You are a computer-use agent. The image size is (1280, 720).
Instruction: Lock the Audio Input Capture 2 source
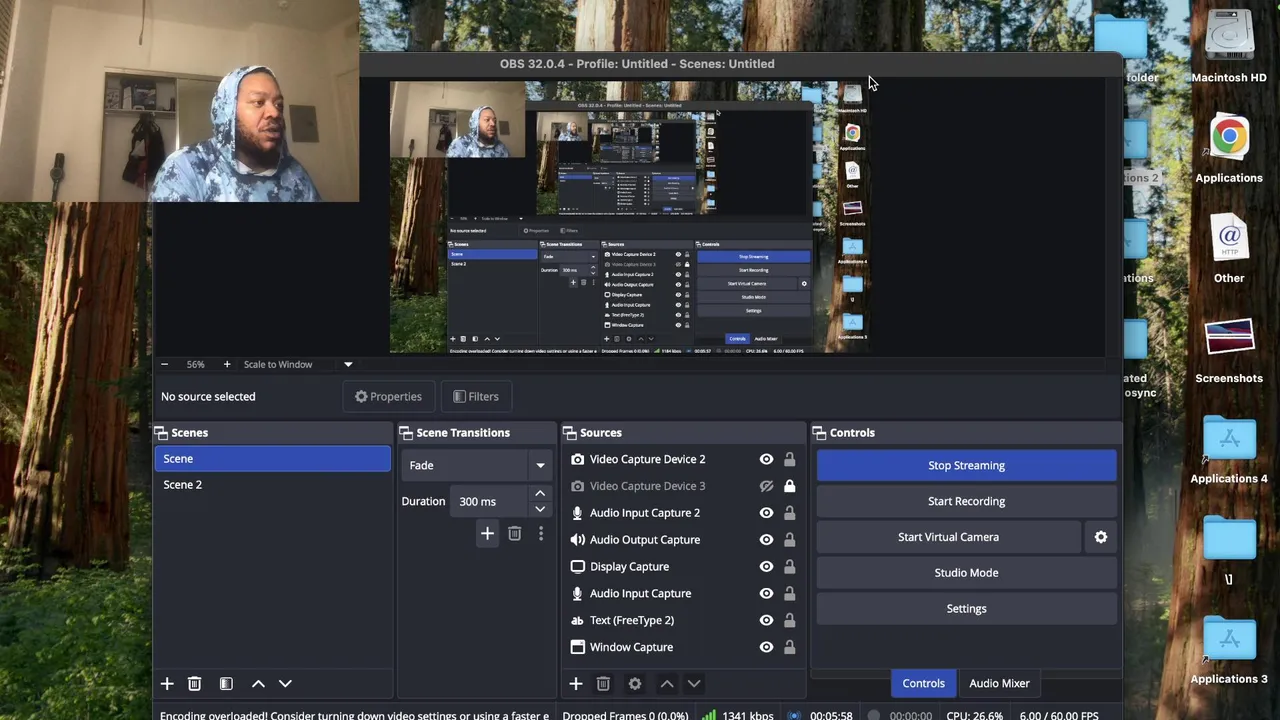tap(789, 513)
